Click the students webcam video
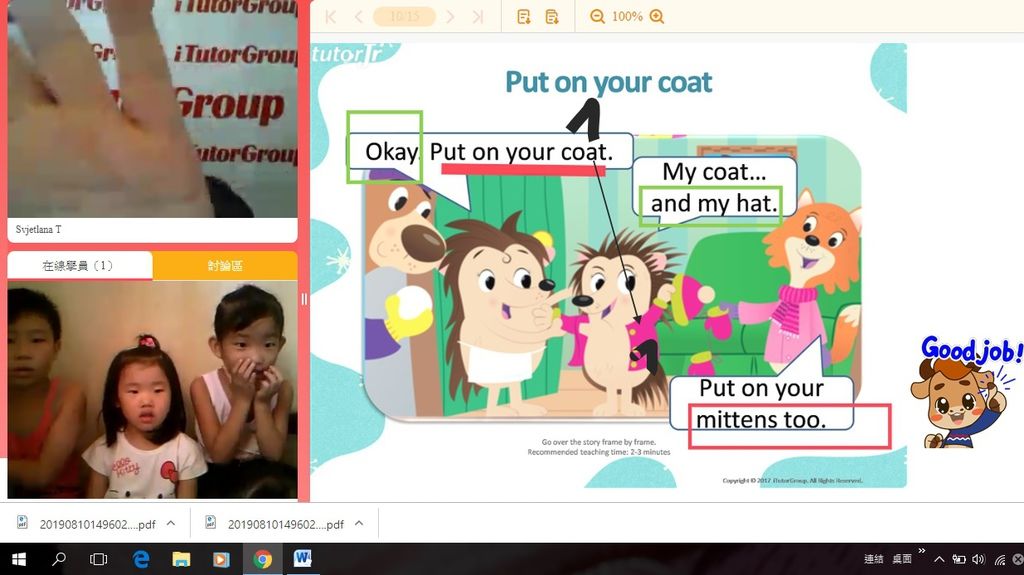Image resolution: width=1024 pixels, height=575 pixels. pos(152,389)
